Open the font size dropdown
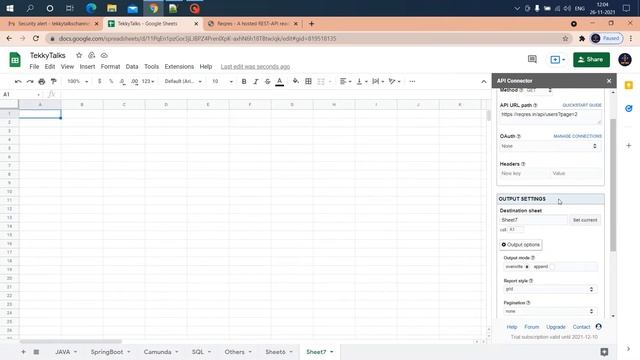640x360 pixels. click(x=222, y=82)
